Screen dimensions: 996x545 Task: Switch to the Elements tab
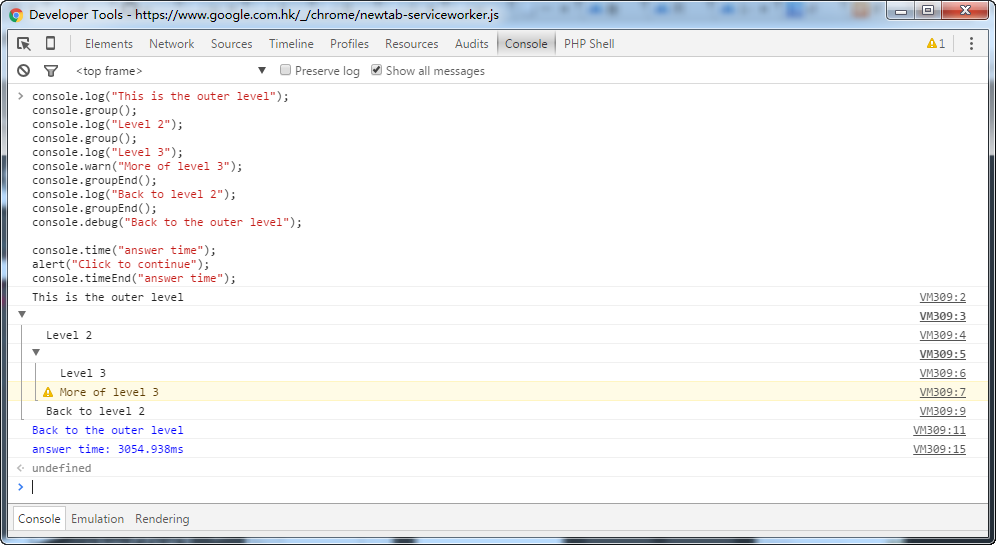click(109, 44)
